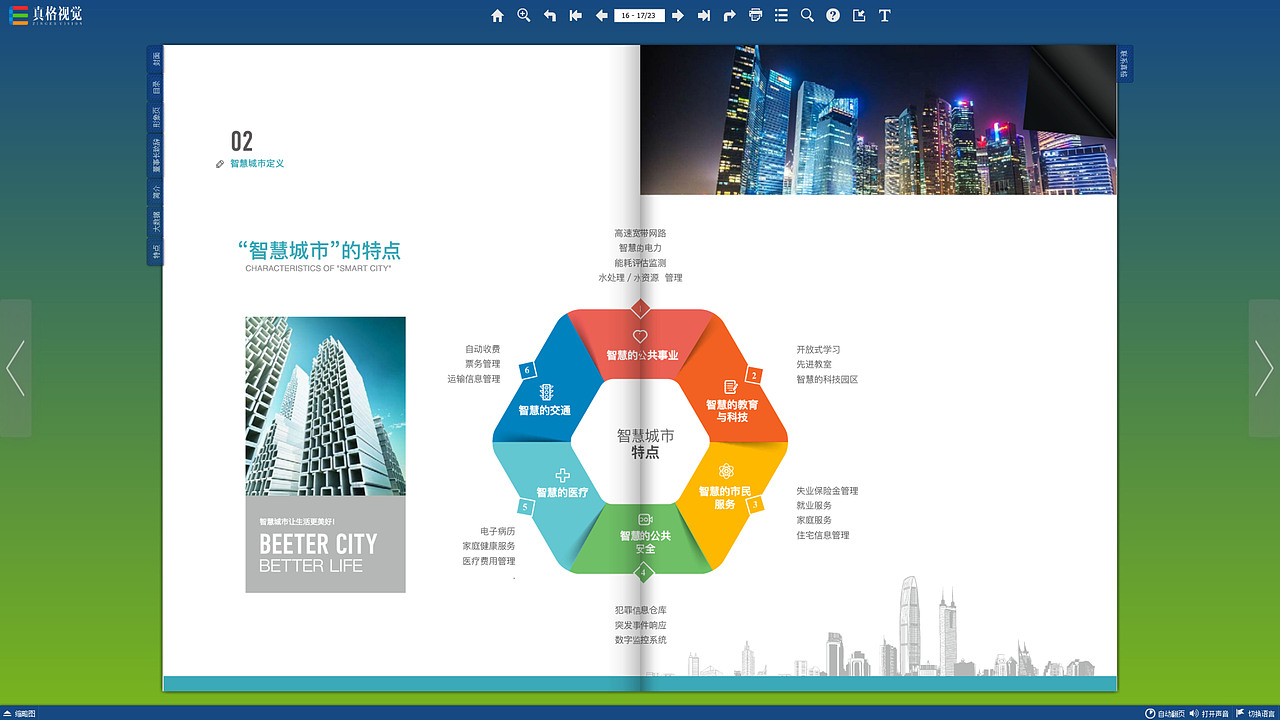
Task: Click the zoom-in magnifier icon
Action: point(523,15)
